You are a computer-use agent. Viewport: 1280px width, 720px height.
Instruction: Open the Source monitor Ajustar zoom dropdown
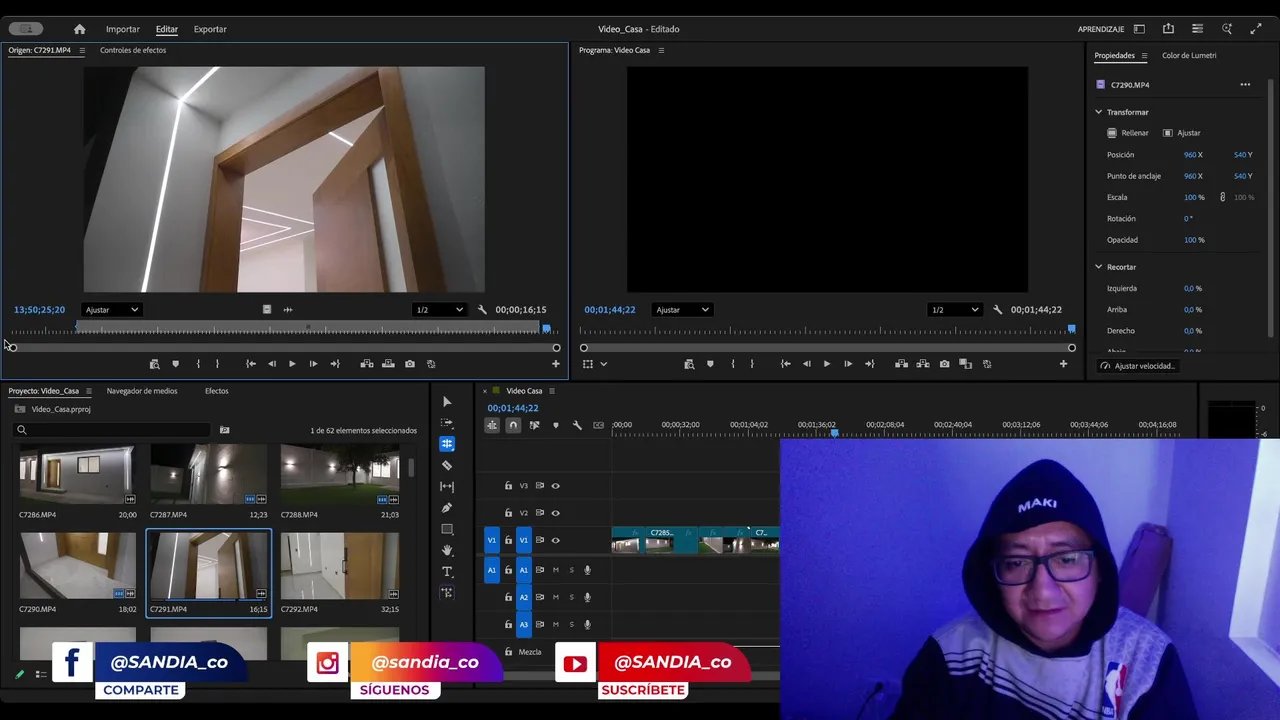tap(112, 310)
